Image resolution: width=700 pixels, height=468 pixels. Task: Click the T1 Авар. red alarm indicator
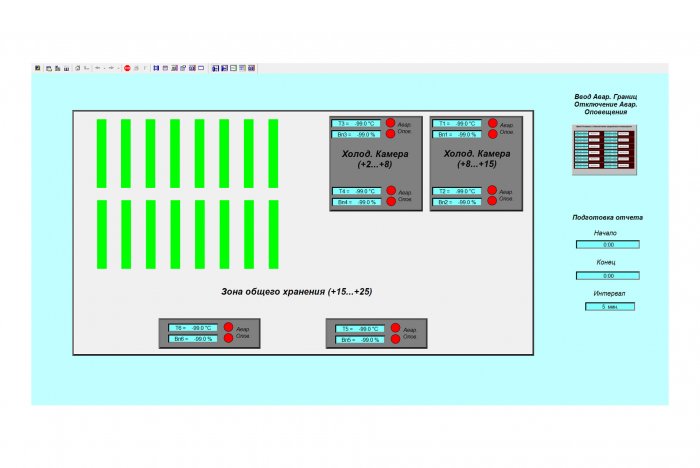coord(492,123)
